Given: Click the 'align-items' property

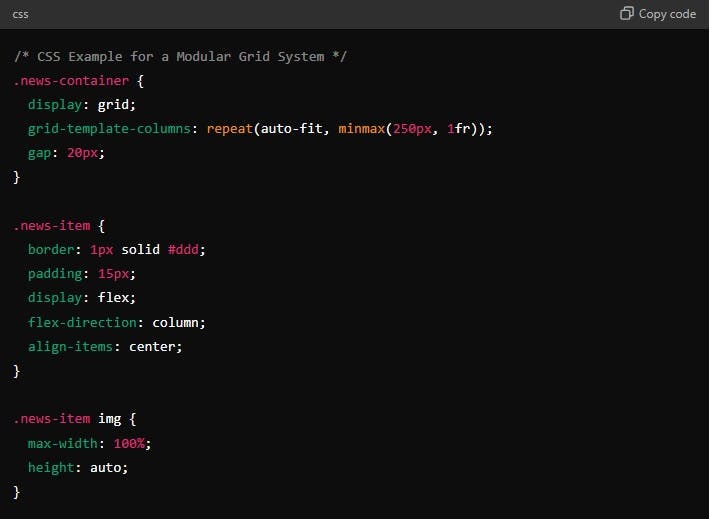Looking at the screenshot, I should point(70,346).
